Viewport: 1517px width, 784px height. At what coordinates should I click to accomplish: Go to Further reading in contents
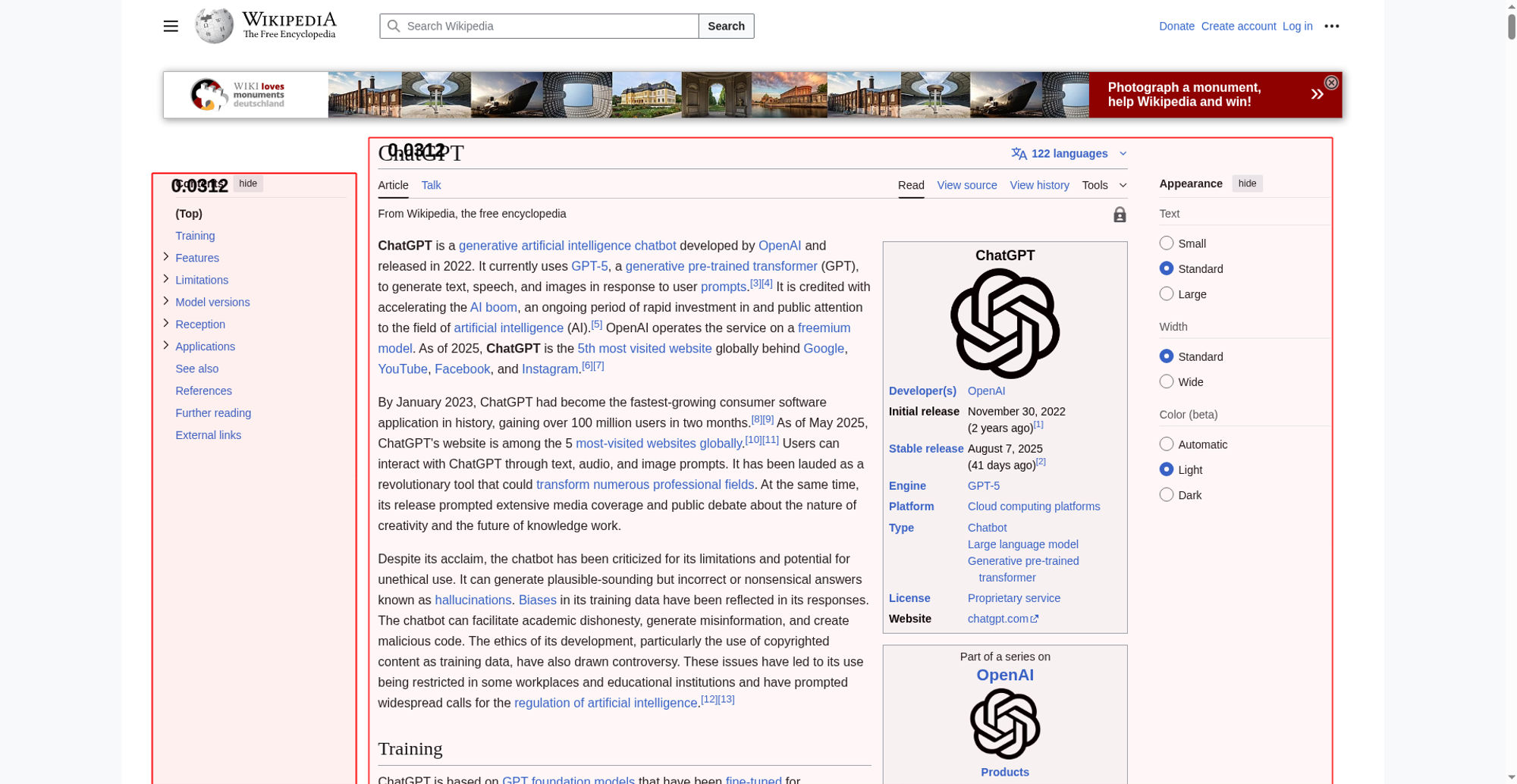point(213,412)
